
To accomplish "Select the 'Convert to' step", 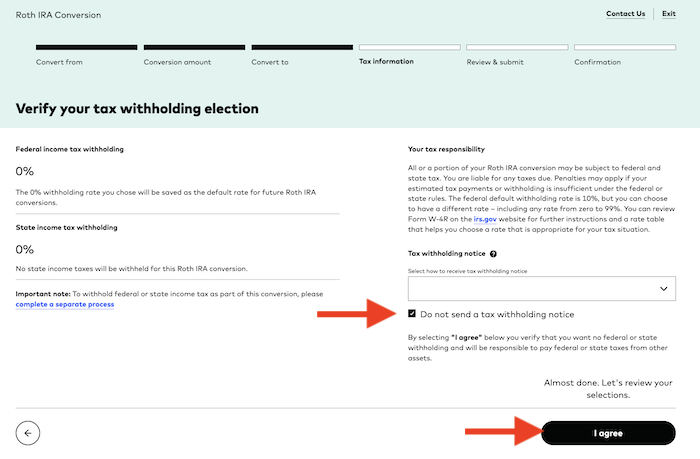I will pyautogui.click(x=270, y=62).
